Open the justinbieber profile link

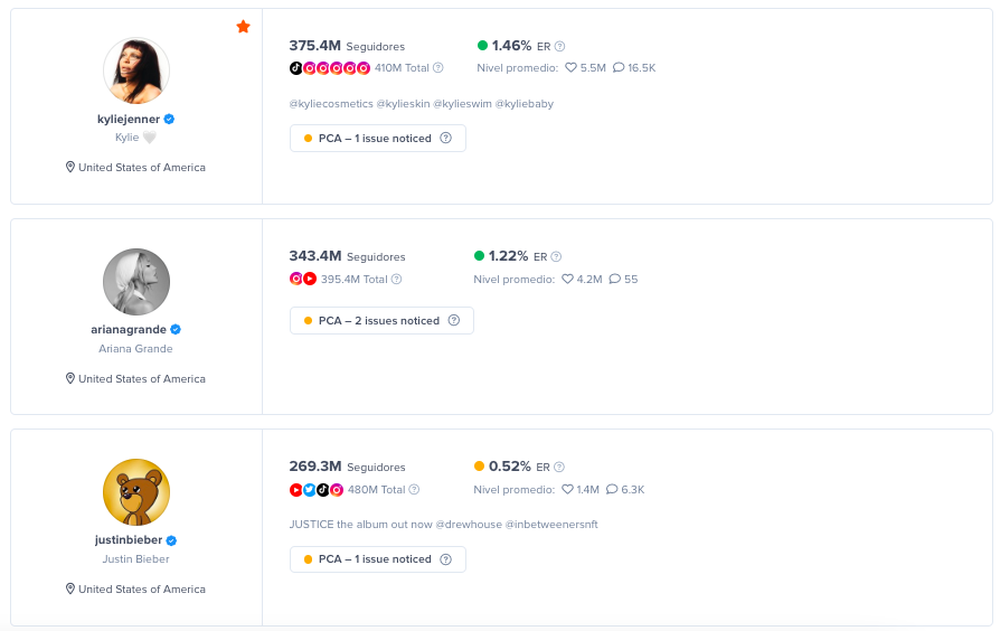coord(128,540)
